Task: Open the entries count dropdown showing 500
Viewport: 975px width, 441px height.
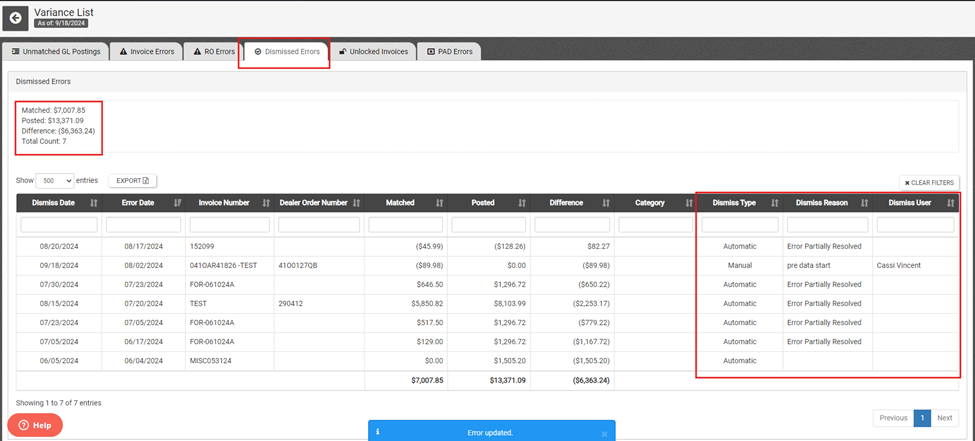Action: pyautogui.click(x=55, y=180)
